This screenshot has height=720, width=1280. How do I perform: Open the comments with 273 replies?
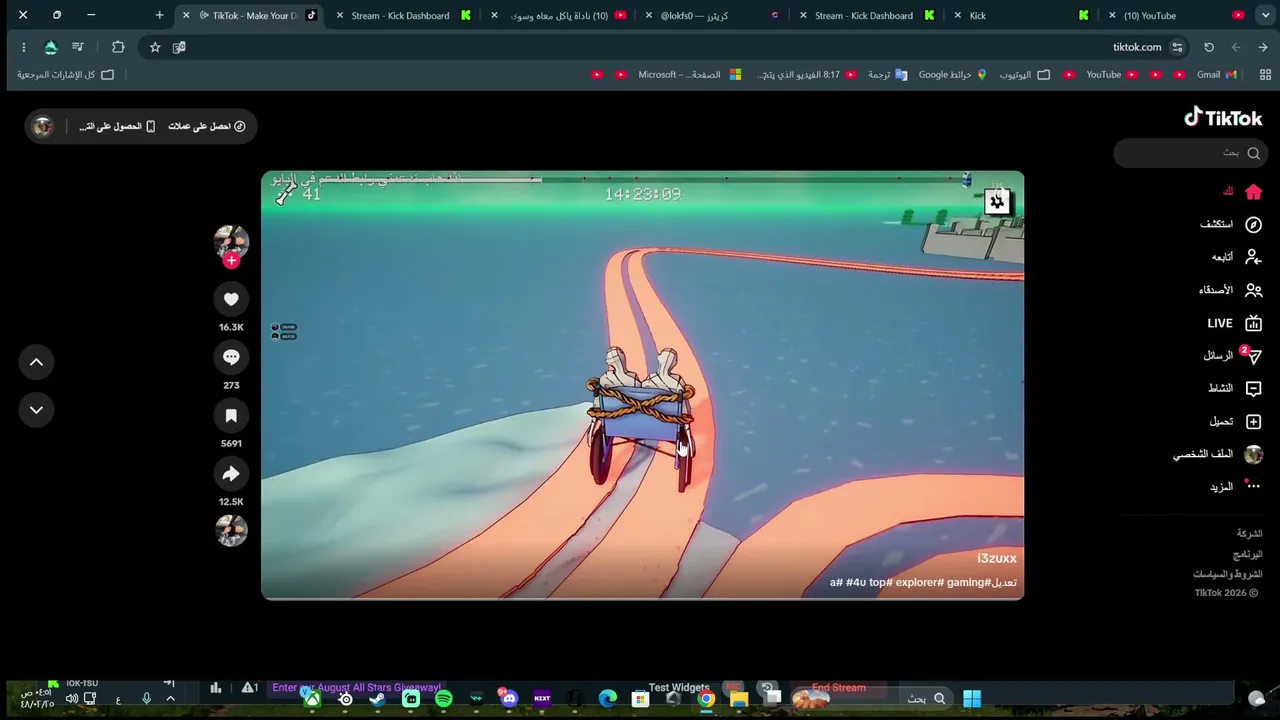231,357
